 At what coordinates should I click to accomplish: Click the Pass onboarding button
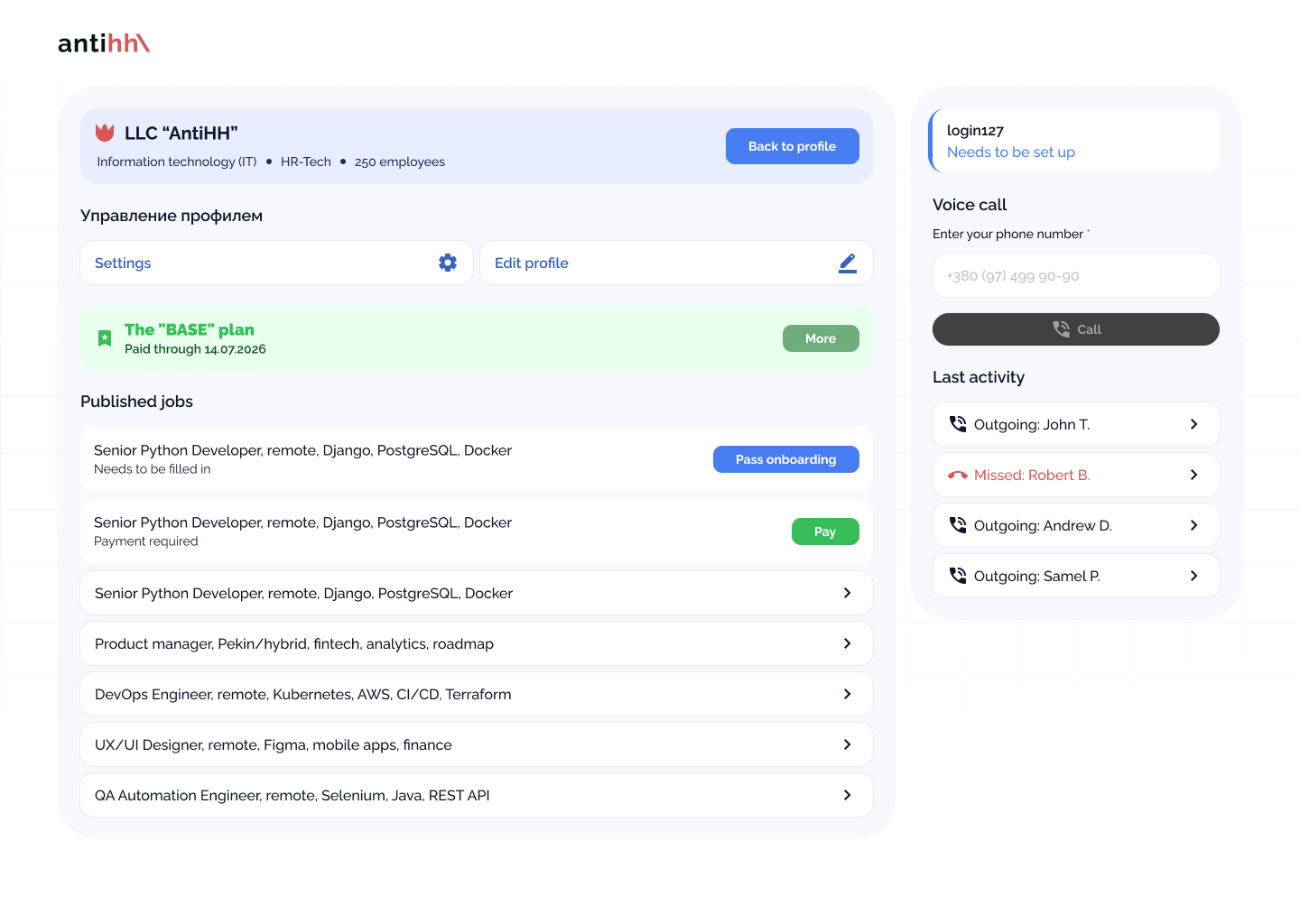click(785, 459)
